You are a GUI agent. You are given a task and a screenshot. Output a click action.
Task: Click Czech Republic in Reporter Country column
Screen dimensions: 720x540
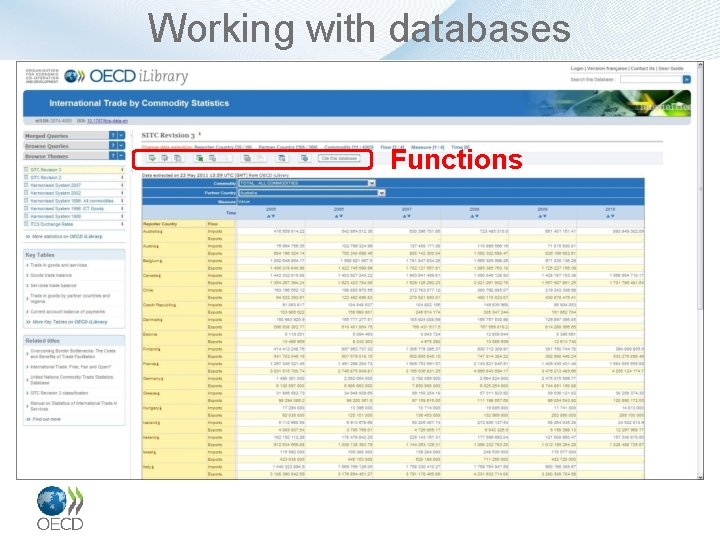(x=158, y=305)
